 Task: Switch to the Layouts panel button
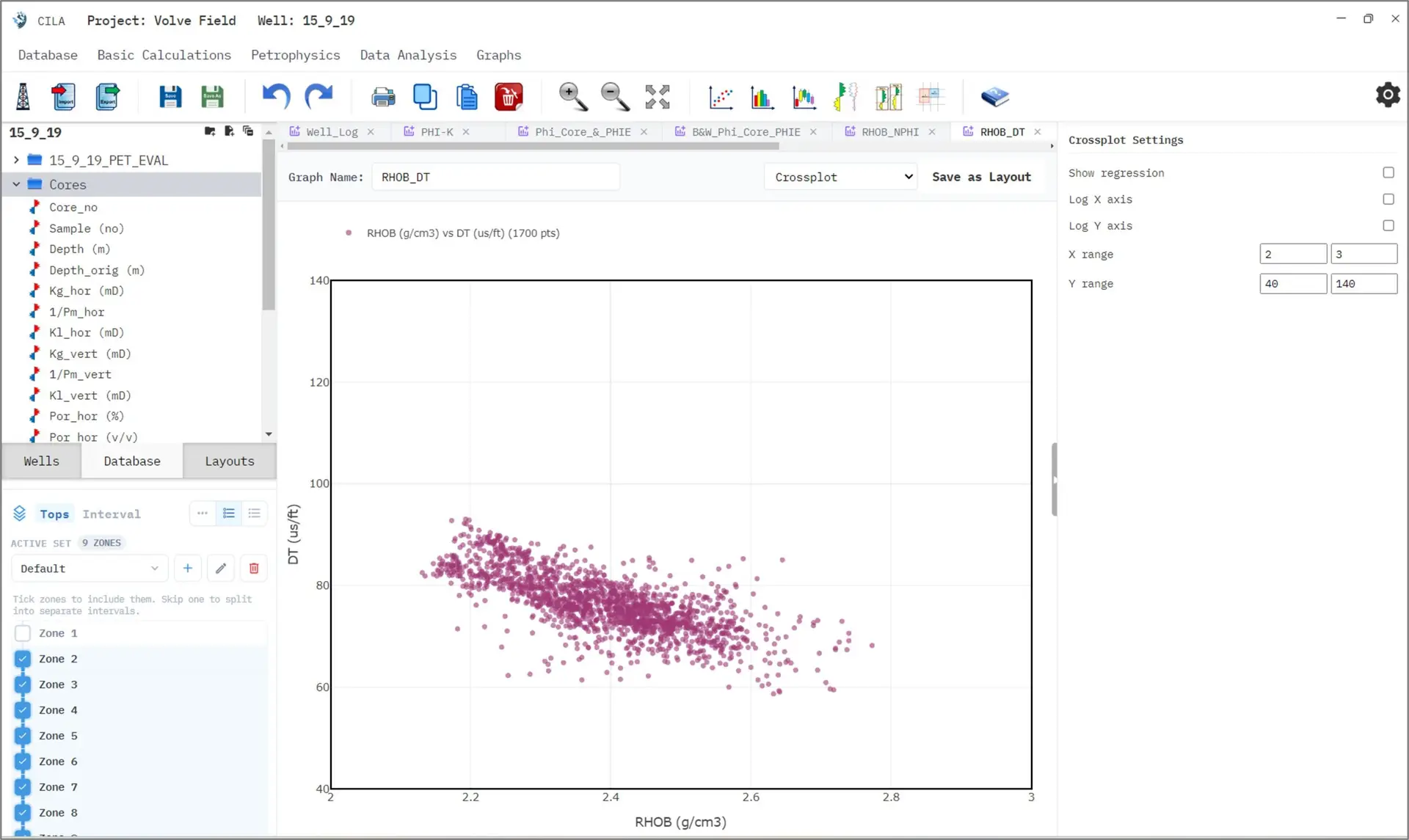[230, 461]
